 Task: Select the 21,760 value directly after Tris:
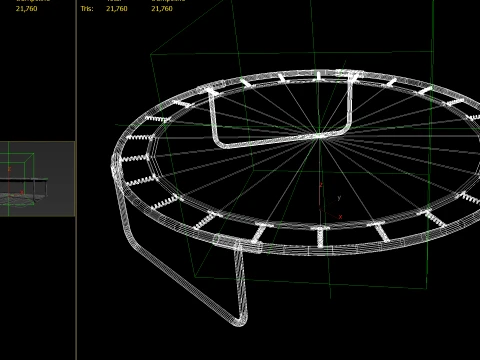117,9
